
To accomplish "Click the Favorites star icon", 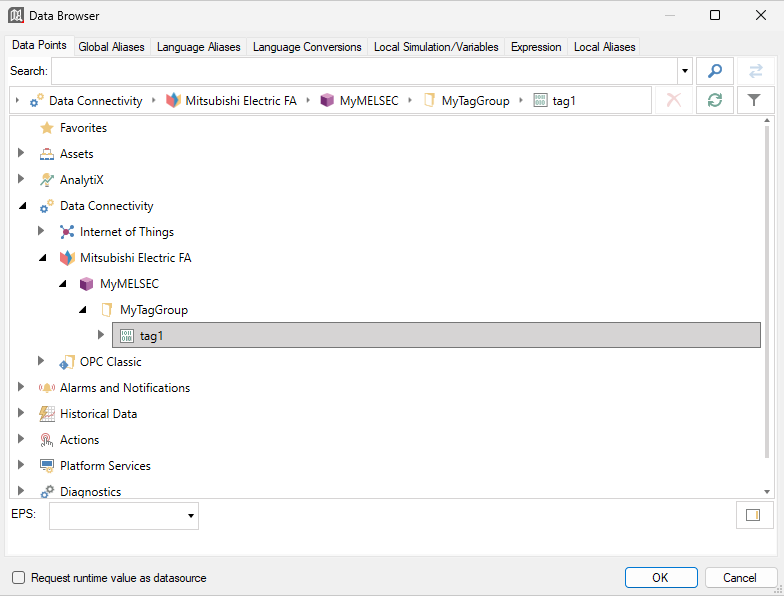I will (47, 128).
